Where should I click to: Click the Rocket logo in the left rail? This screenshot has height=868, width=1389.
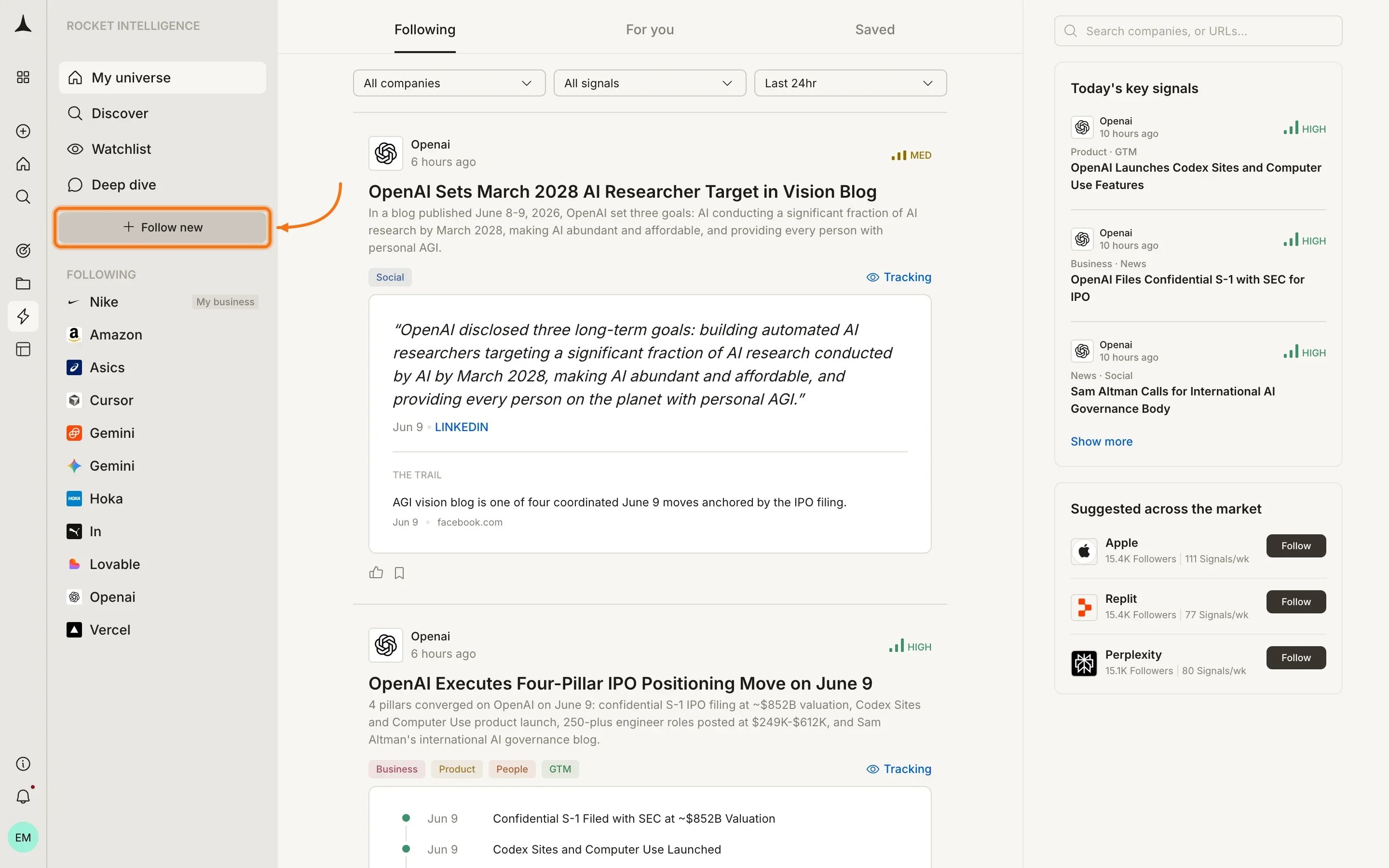[23, 24]
